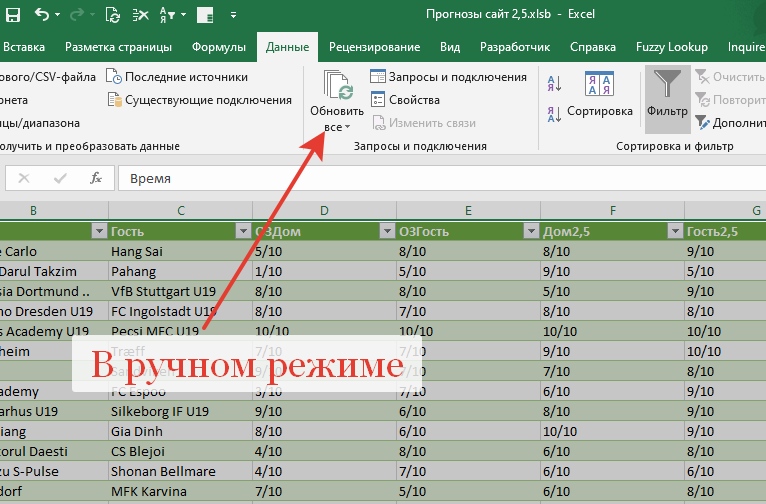Viewport: 766px width, 504px height.
Task: Open the Вставка ribbon tab
Action: [x=23, y=47]
